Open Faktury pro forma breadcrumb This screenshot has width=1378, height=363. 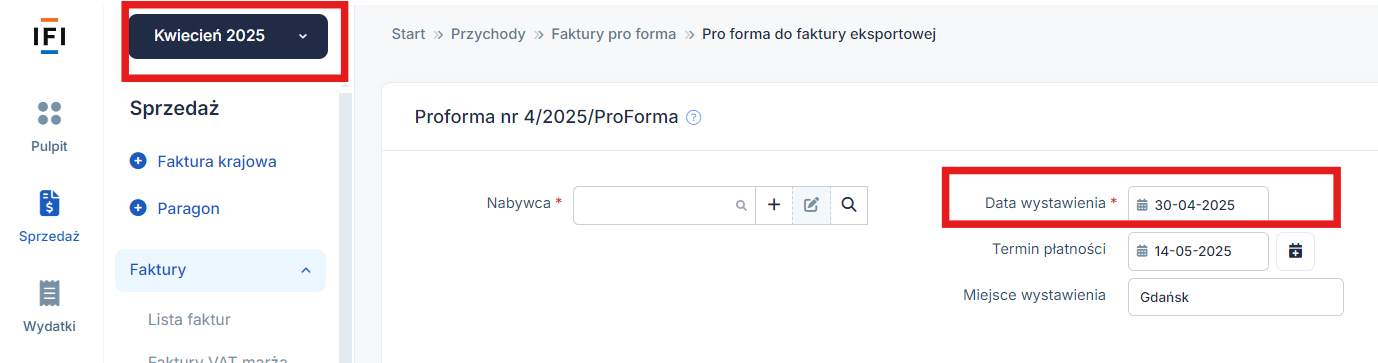pos(614,34)
